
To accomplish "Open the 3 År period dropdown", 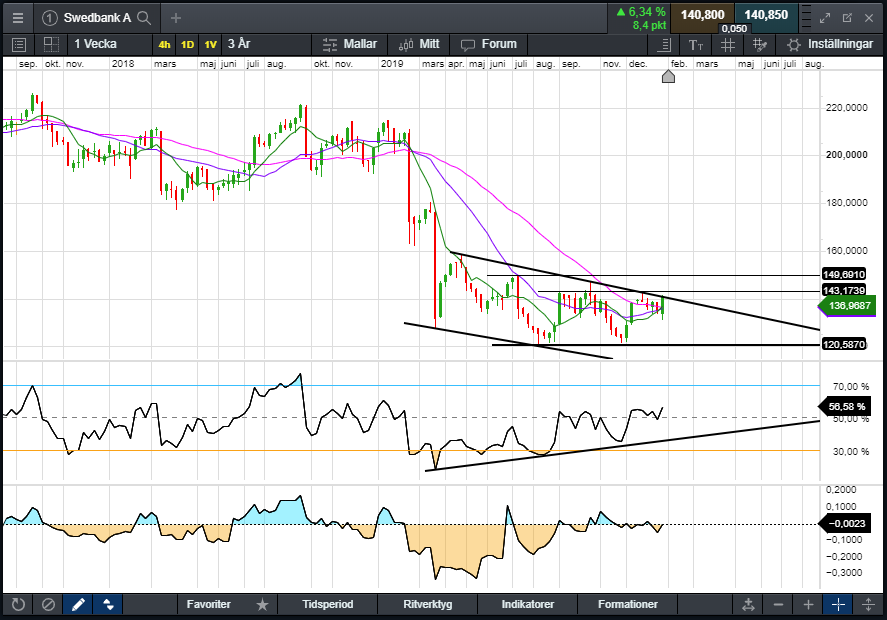I will pyautogui.click(x=266, y=44).
